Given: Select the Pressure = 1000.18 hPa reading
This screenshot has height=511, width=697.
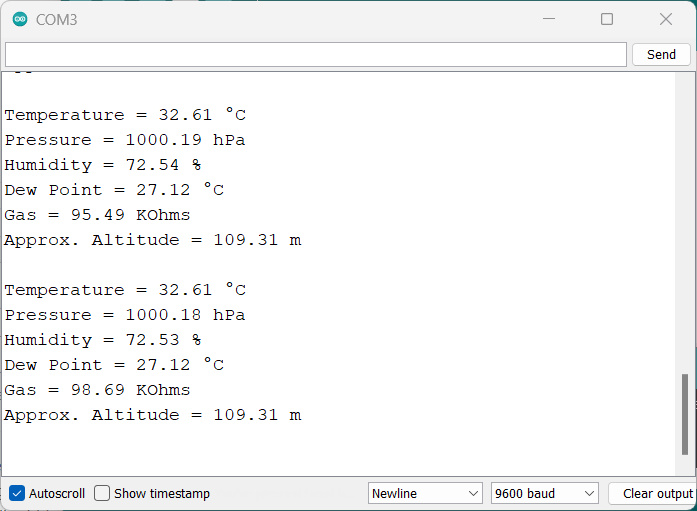Looking at the screenshot, I should coord(125,315).
